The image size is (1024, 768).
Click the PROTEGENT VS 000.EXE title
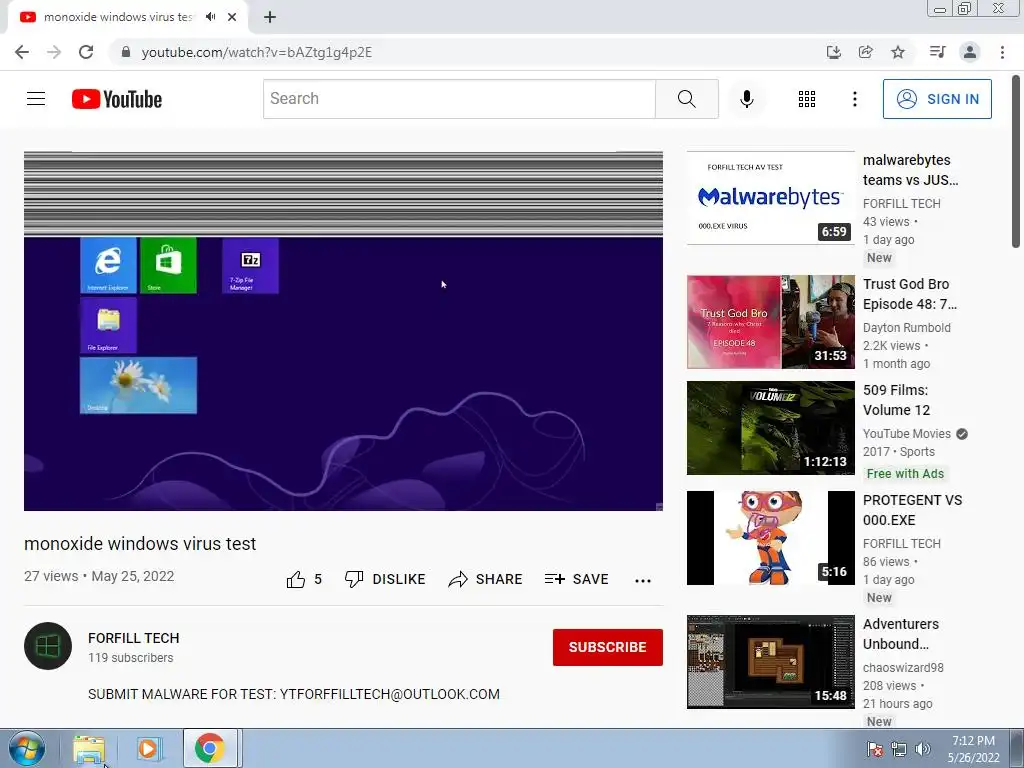912,510
